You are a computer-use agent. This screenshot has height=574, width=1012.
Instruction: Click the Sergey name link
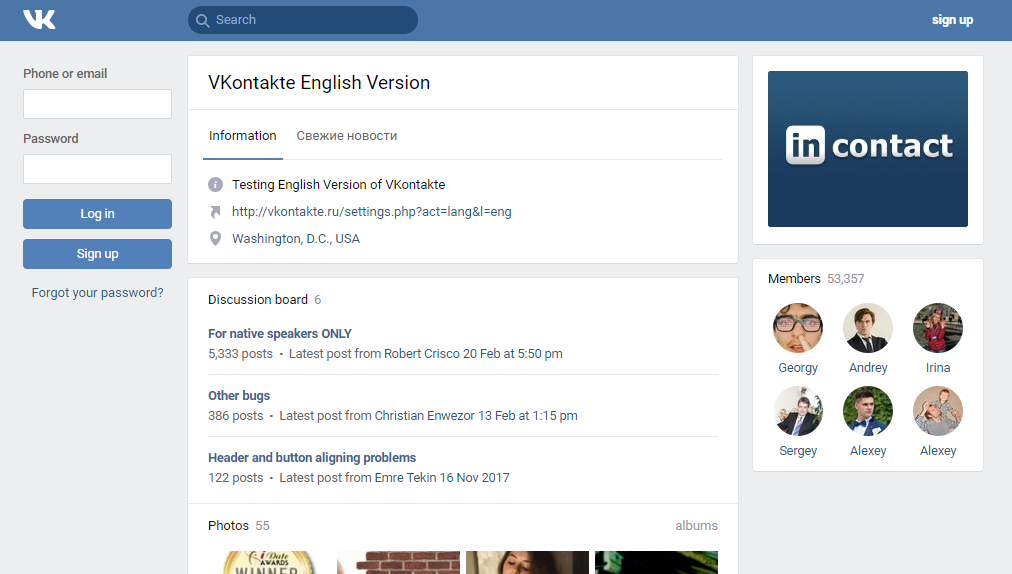click(x=798, y=451)
